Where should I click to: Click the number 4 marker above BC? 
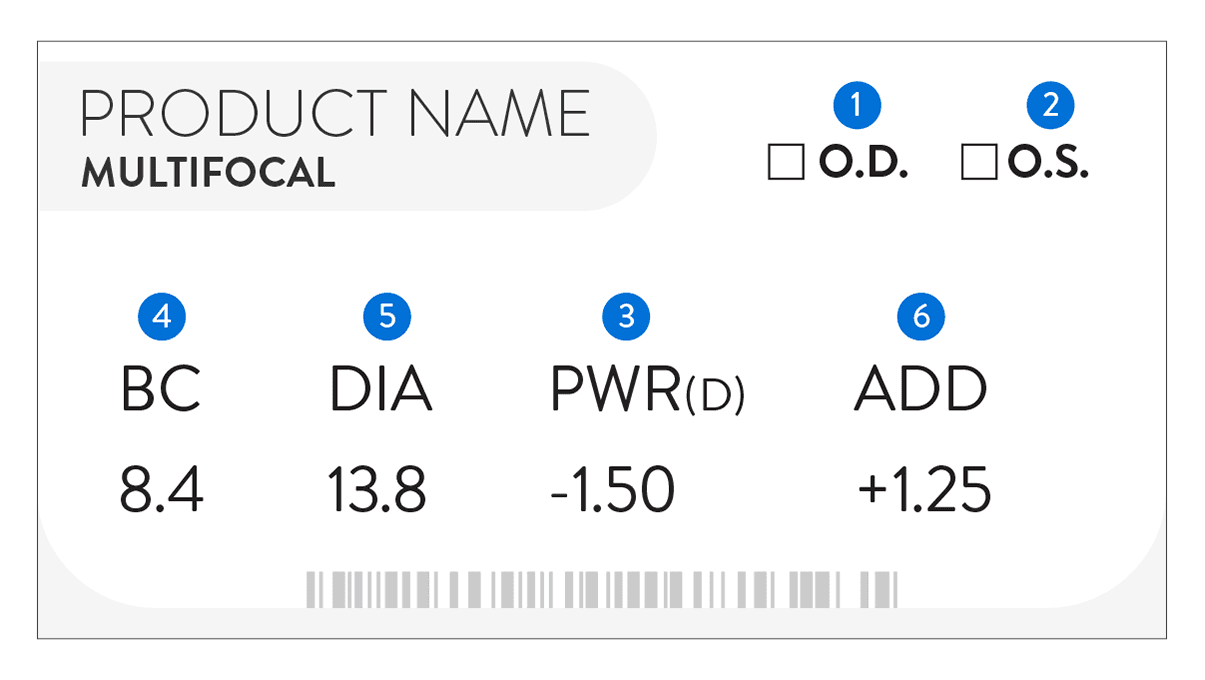(x=162, y=317)
